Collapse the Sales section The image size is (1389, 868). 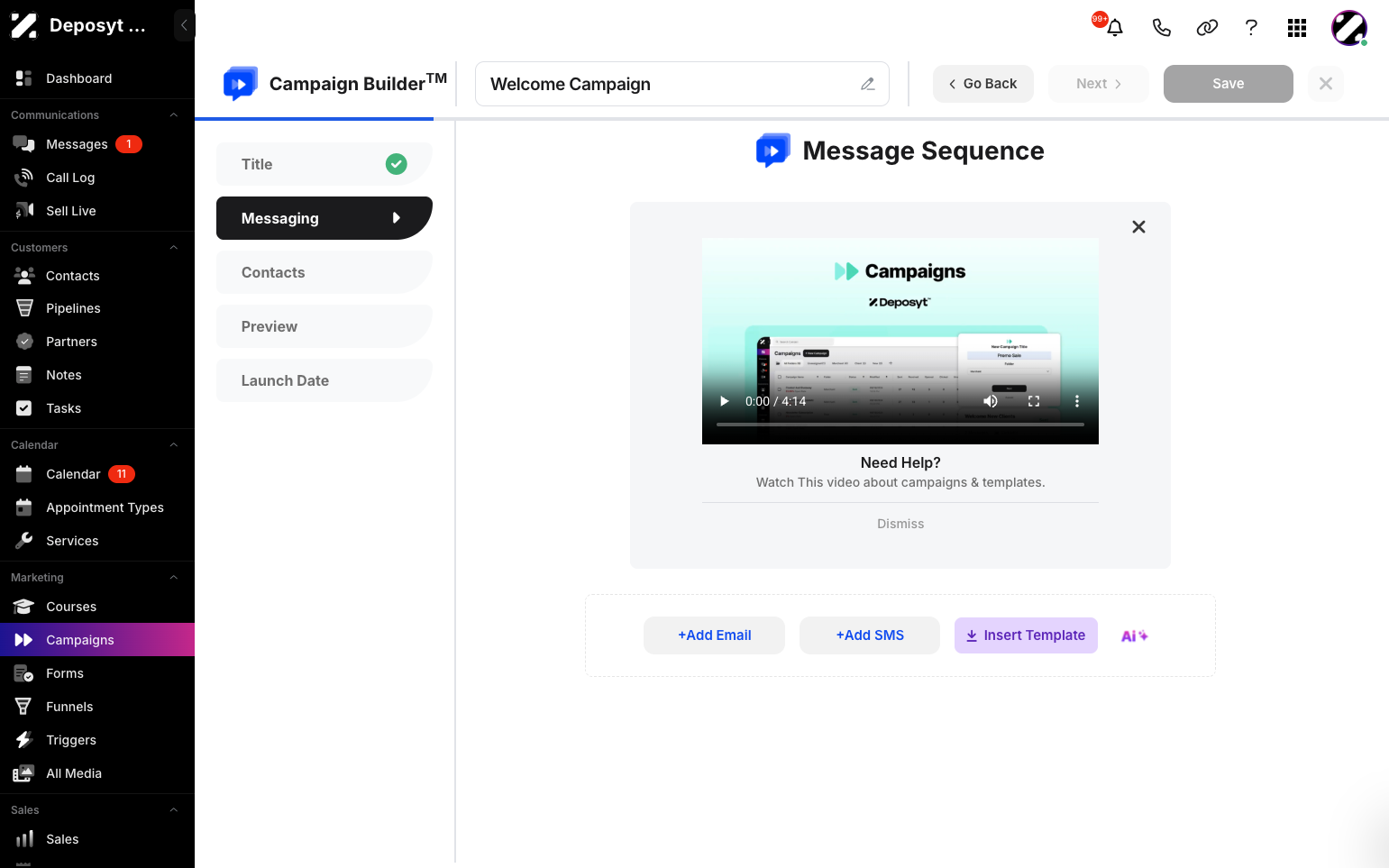(174, 810)
